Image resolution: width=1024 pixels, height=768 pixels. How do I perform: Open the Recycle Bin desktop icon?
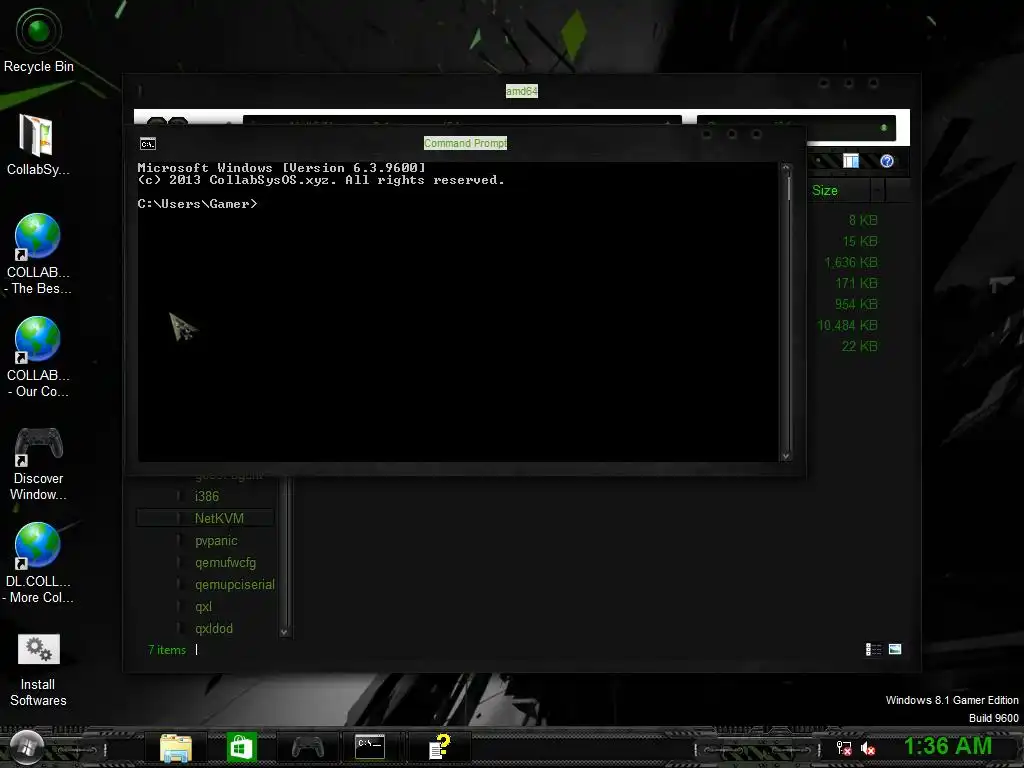[x=39, y=40]
